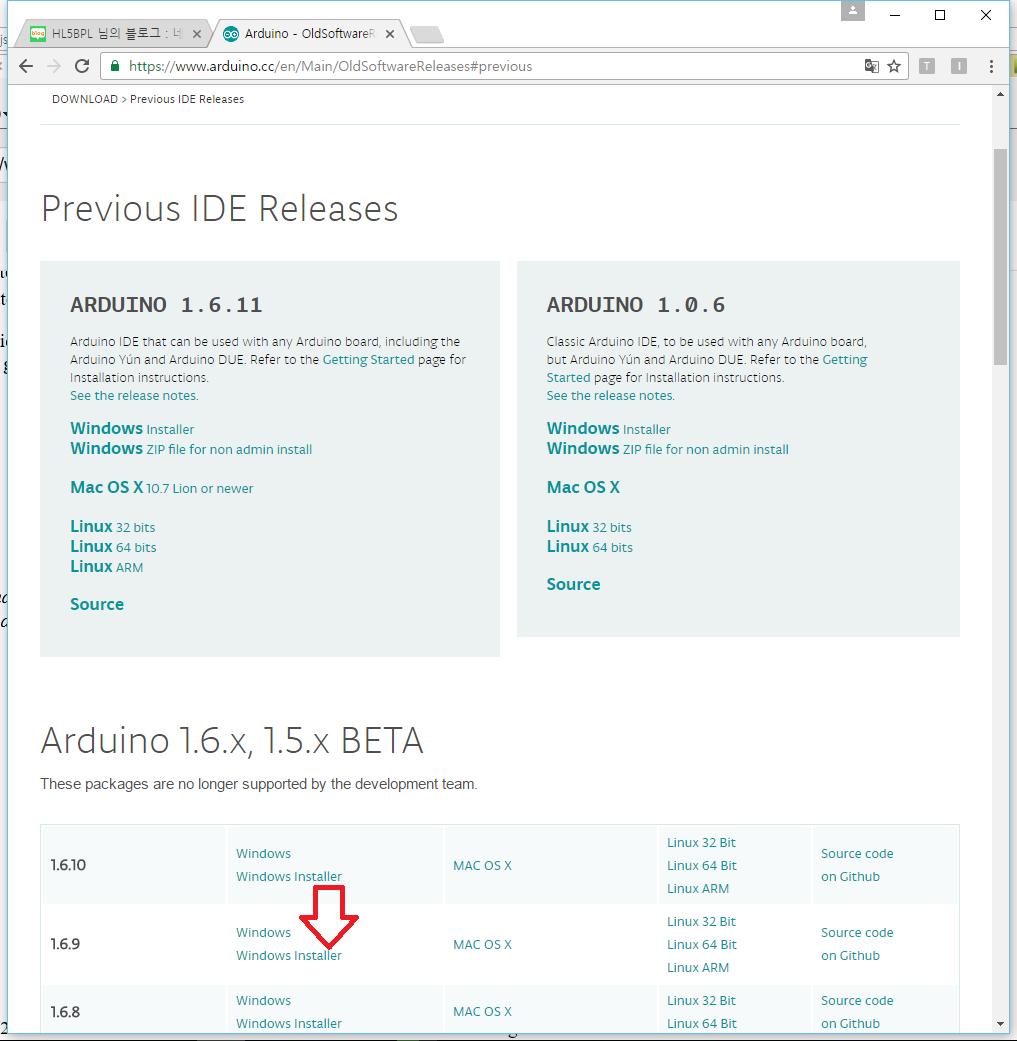Screen dimensions: 1017x1041
Task: Open the translate page icon
Action: [x=872, y=66]
